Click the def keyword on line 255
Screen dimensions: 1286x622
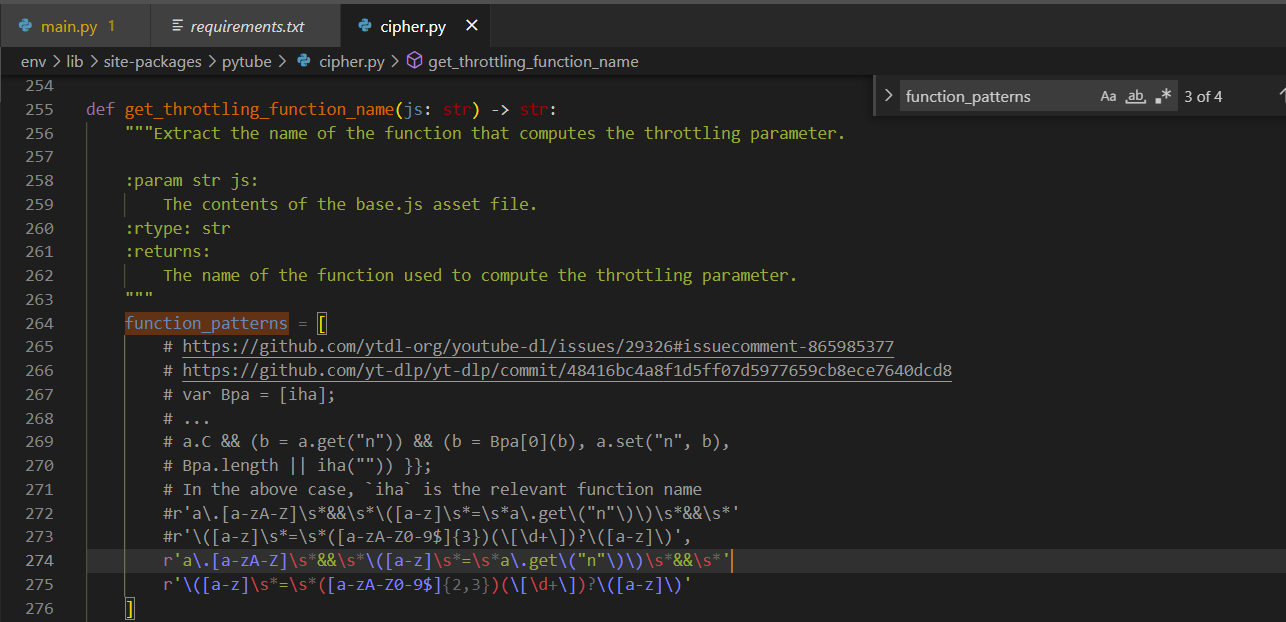100,109
